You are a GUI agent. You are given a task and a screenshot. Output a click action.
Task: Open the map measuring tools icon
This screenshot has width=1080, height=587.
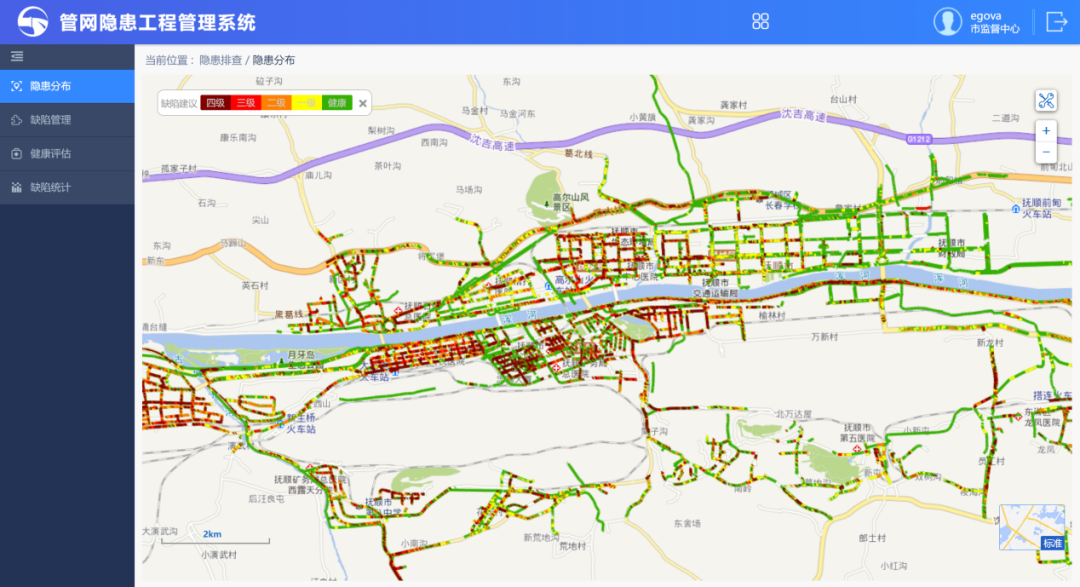(1046, 101)
